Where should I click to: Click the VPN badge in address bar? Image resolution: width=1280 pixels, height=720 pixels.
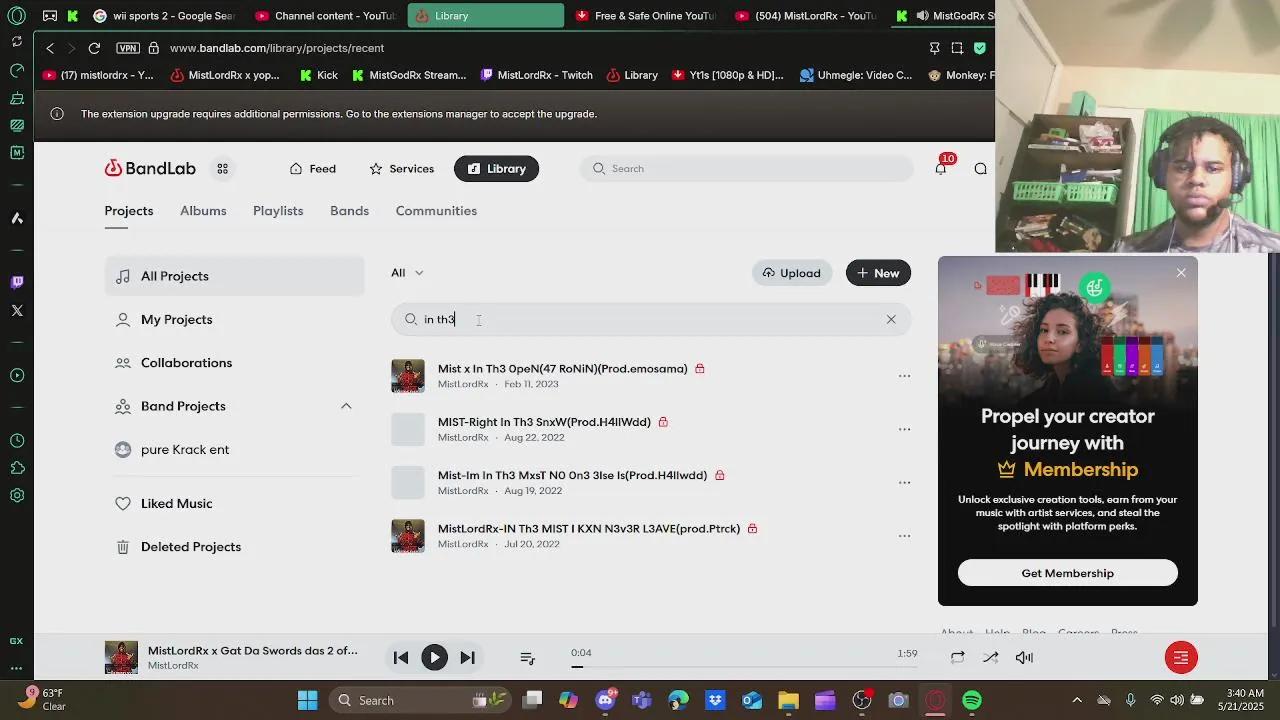point(128,48)
